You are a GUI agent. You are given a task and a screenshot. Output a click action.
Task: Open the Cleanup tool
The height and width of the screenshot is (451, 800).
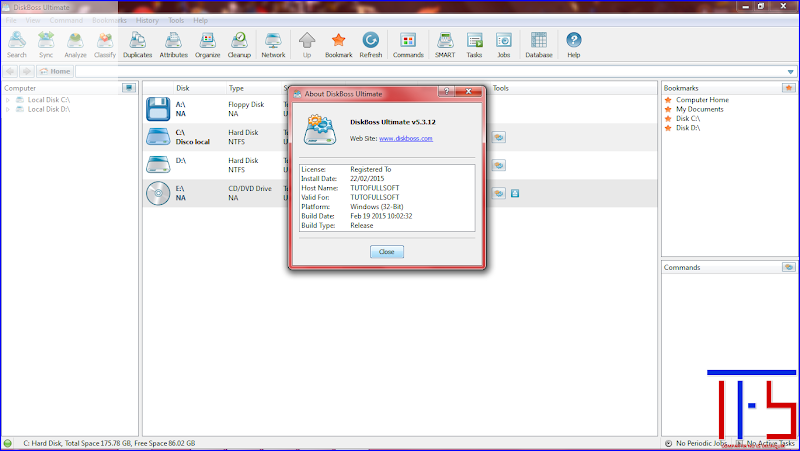[239, 45]
